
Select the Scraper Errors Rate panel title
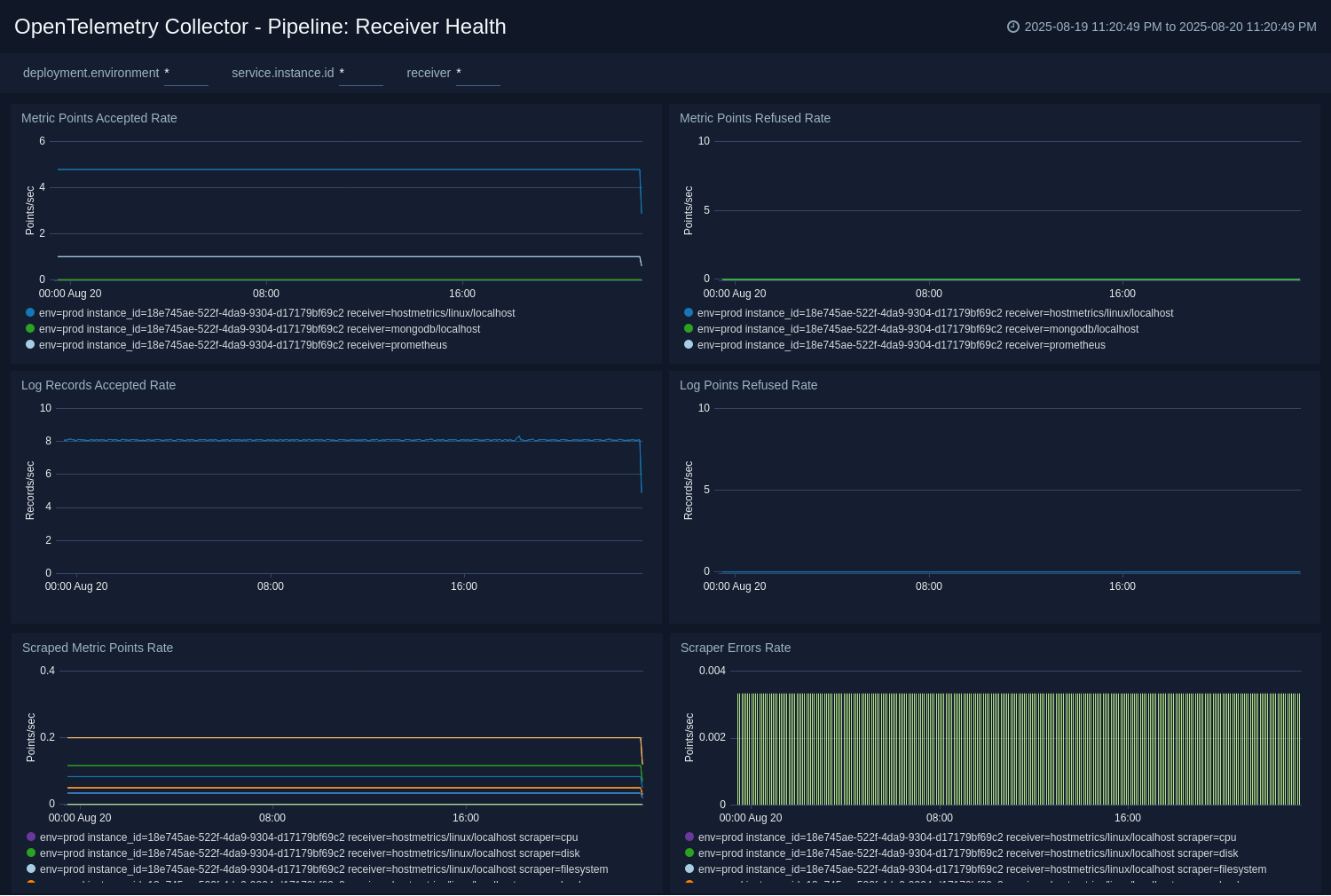point(736,648)
